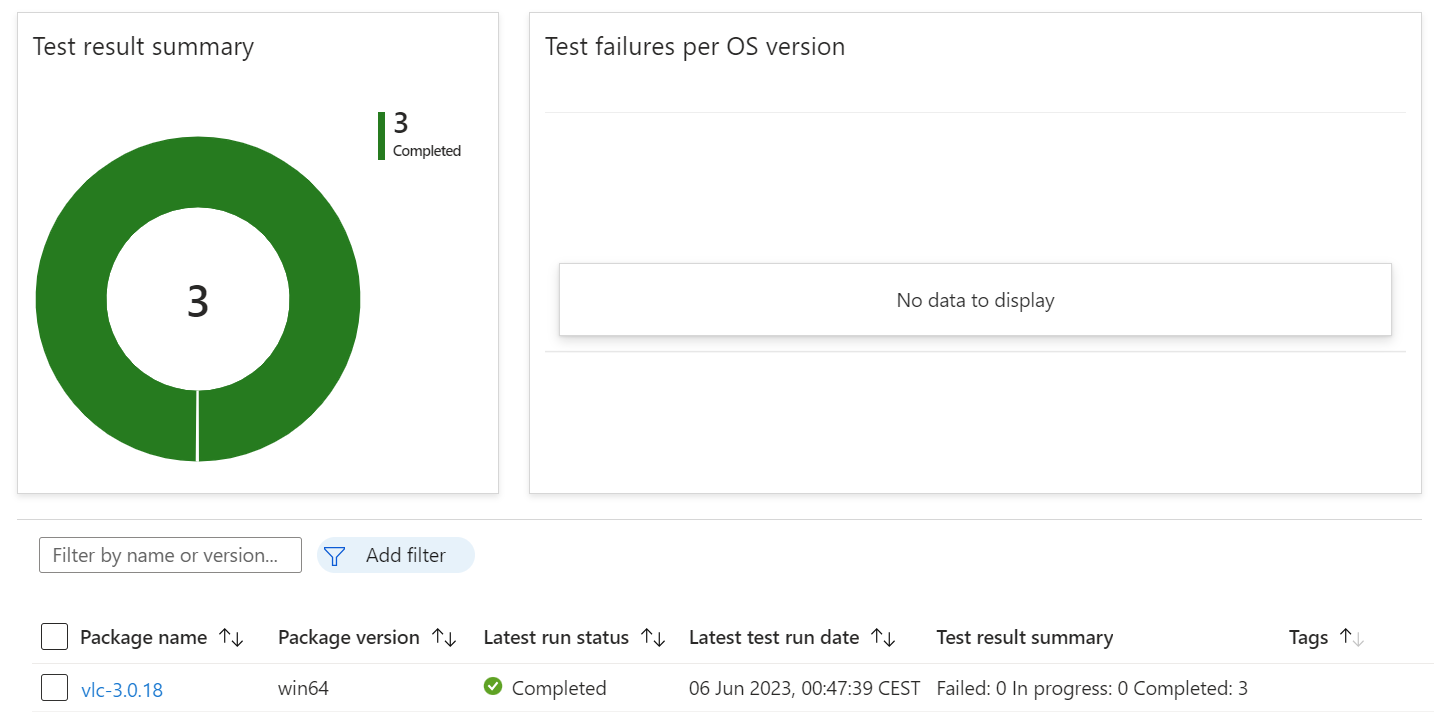Screen dimensions: 1434x726
Task: Click the Test result summary column header
Action: pos(1024,638)
